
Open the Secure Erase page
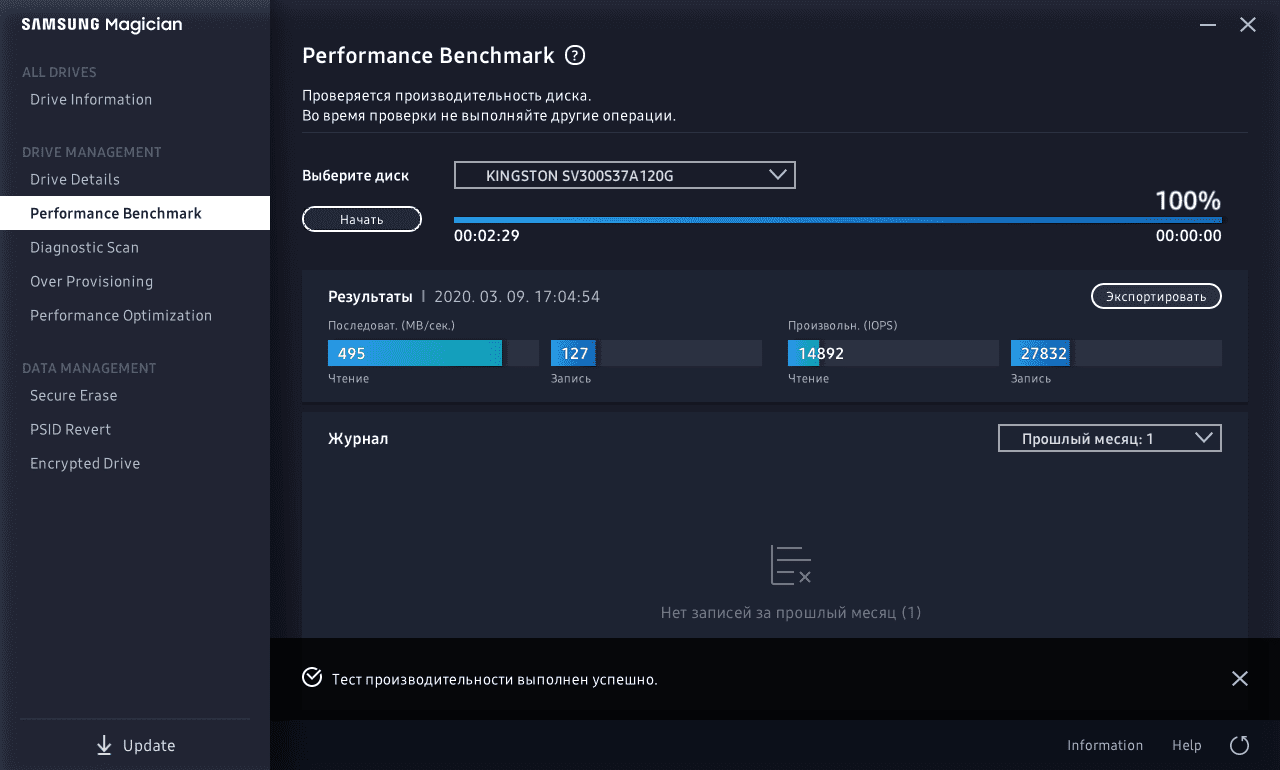point(73,395)
